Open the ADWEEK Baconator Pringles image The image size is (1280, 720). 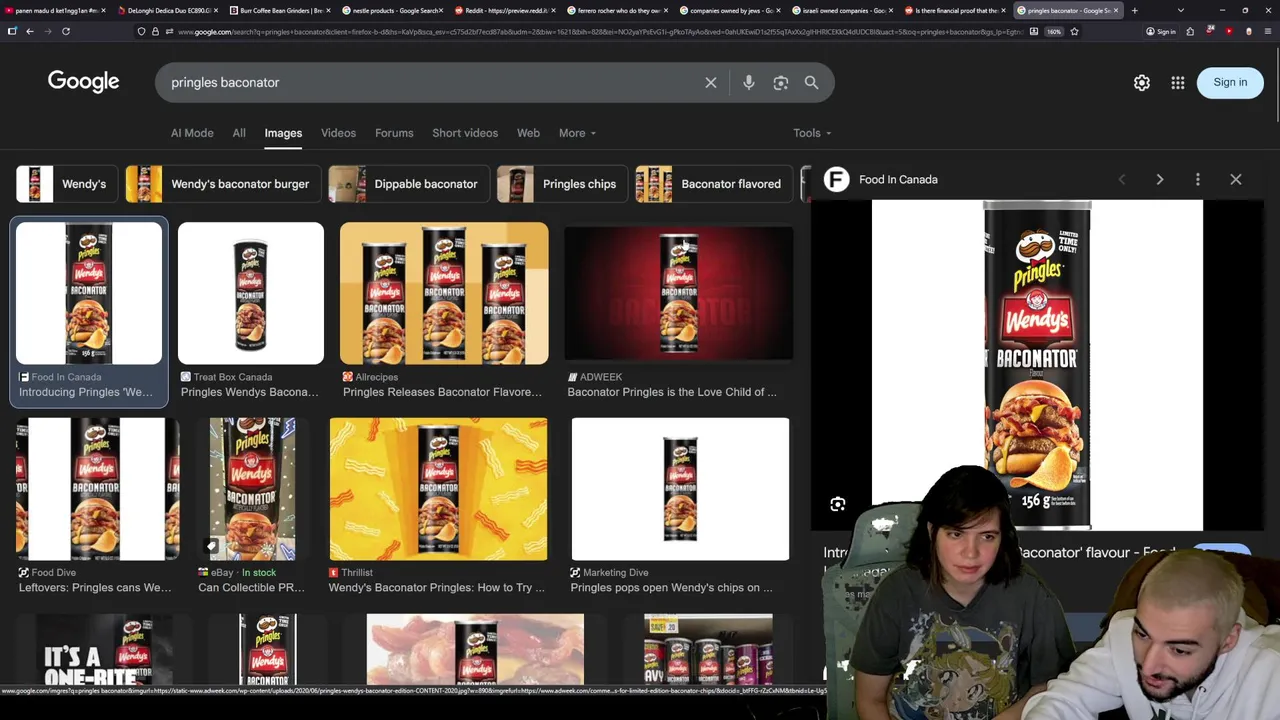click(679, 293)
